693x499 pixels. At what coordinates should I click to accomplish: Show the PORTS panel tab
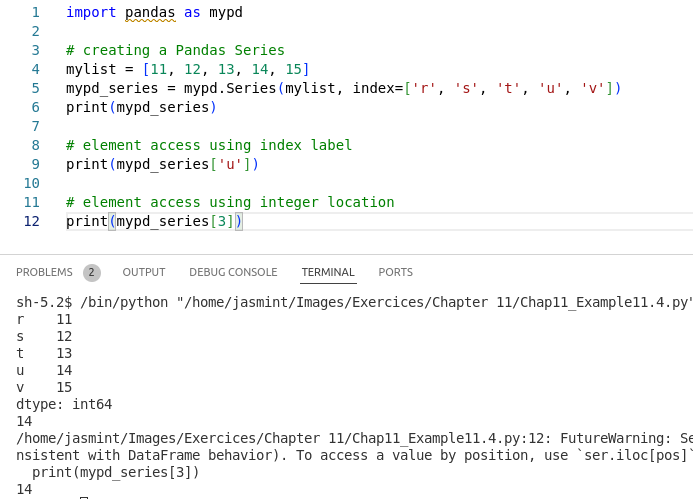(396, 272)
